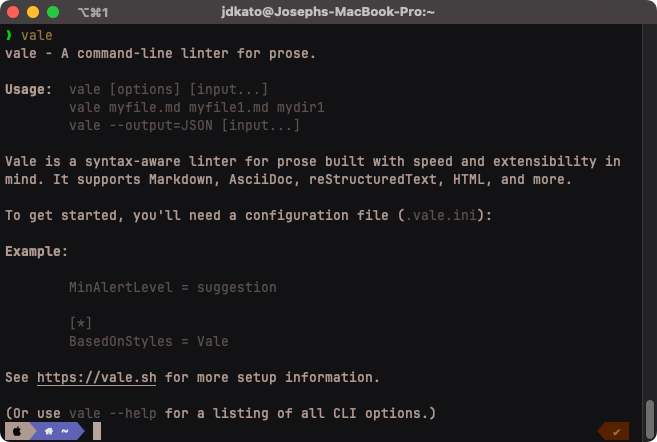Click the Apple logo prompt segment

[17, 431]
